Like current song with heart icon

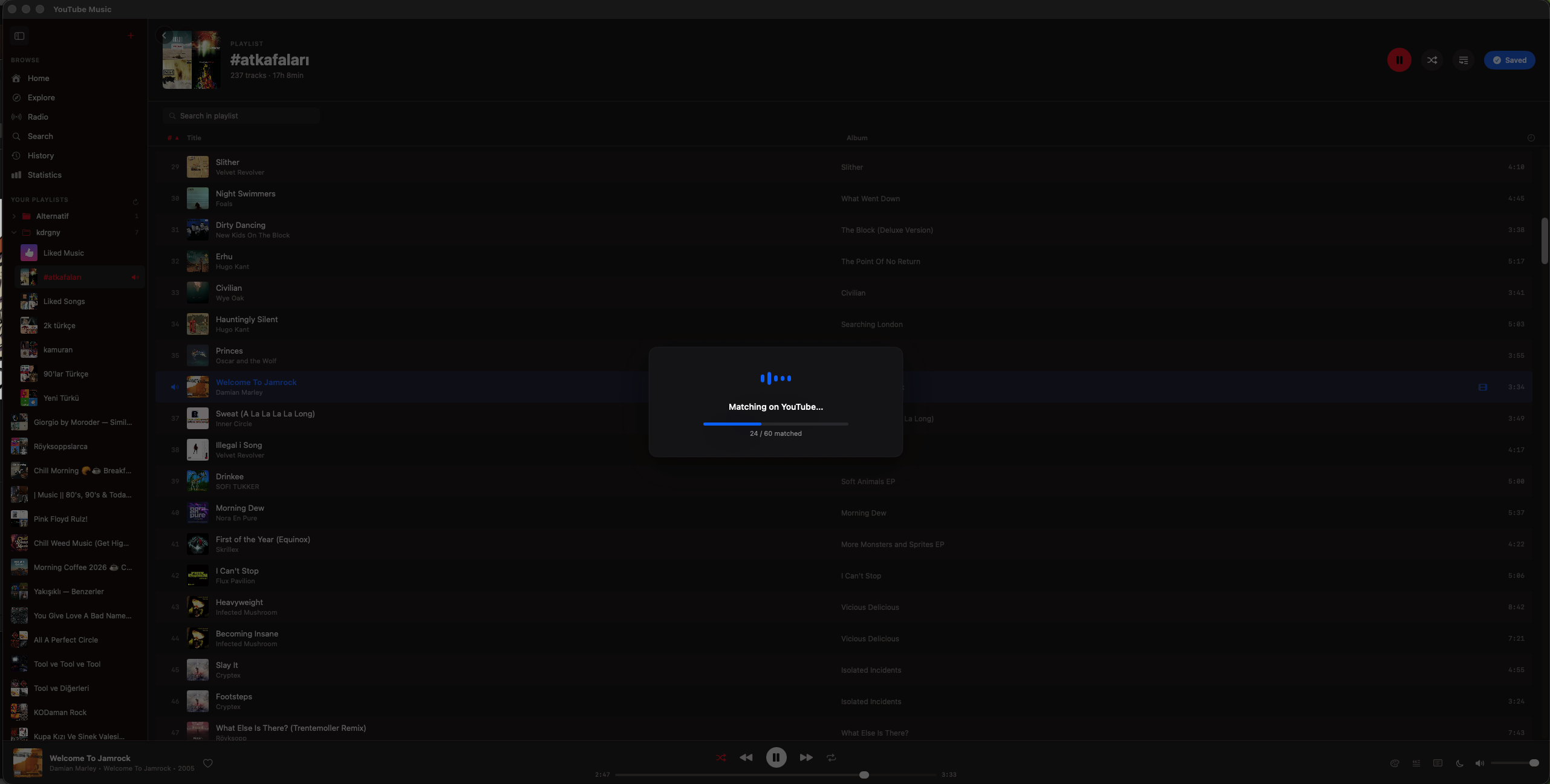click(x=207, y=763)
